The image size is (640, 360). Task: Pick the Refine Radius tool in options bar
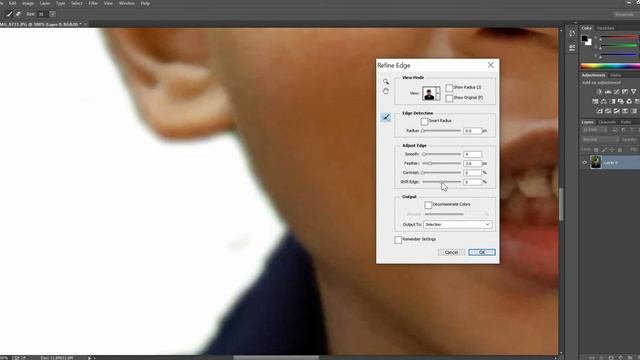pyautogui.click(x=9, y=14)
